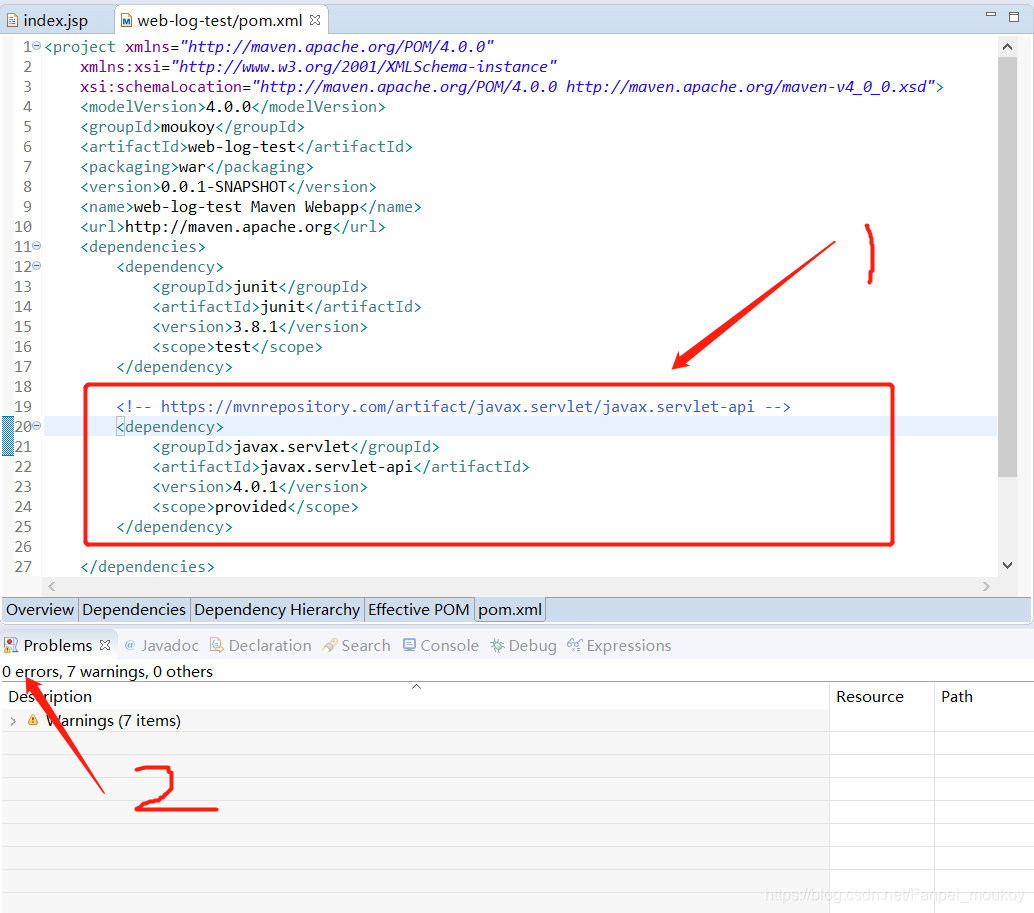1034x913 pixels.
Task: Click the Debug bug icon
Action: click(497, 645)
